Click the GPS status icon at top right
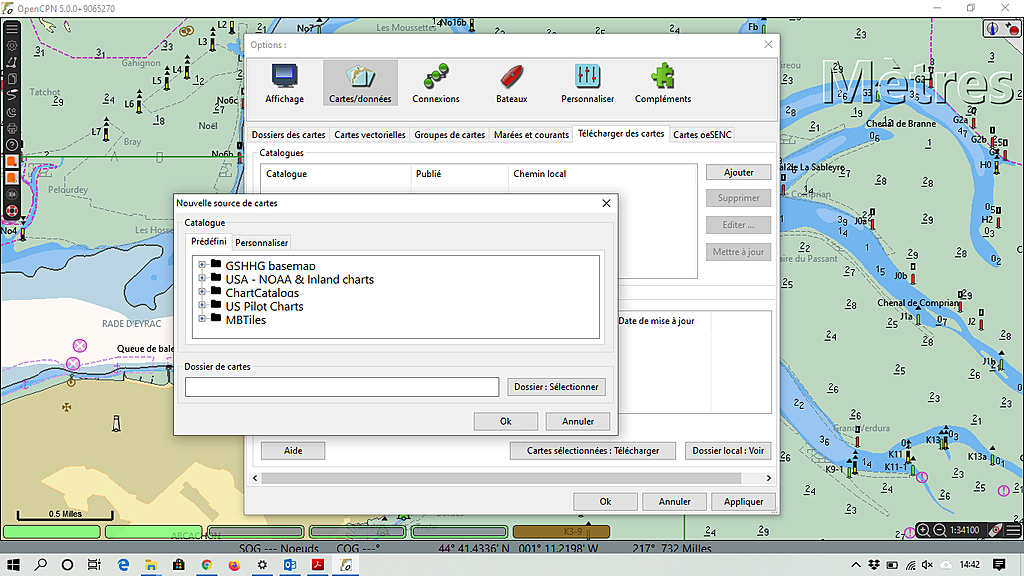This screenshot has width=1024, height=576. [1012, 29]
